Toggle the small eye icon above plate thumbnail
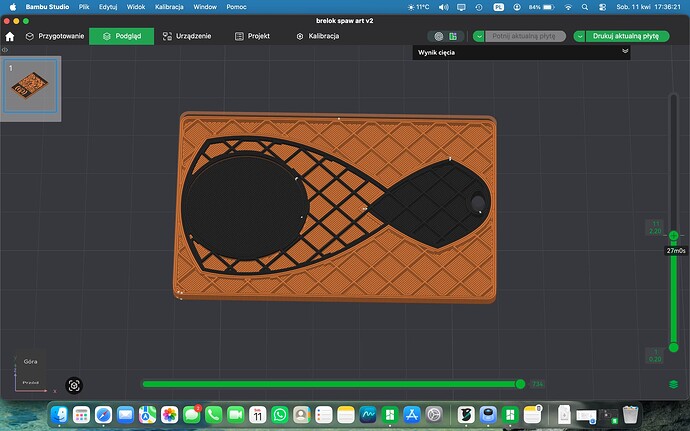690x431 pixels. coord(5,50)
